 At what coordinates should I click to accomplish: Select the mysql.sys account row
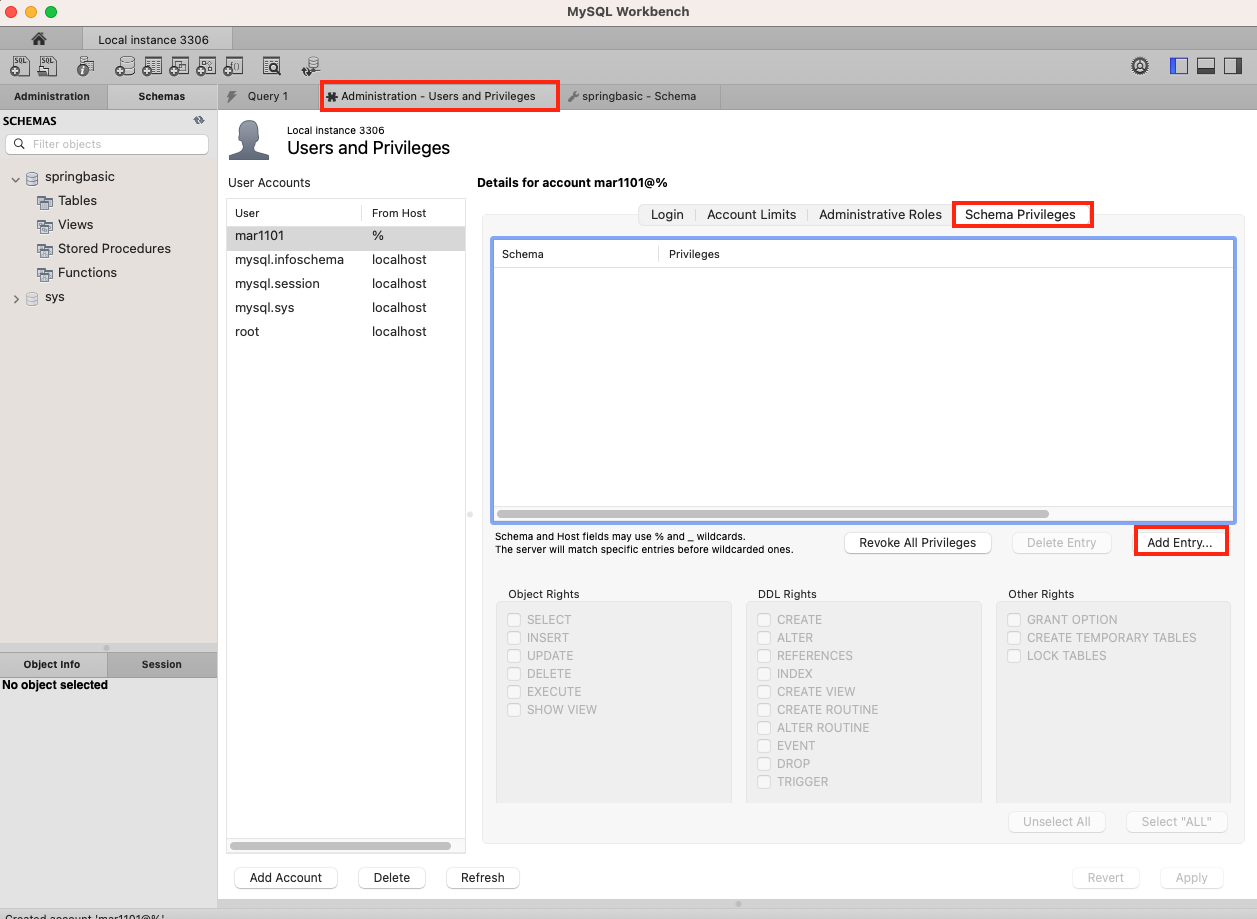pyautogui.click(x=346, y=308)
